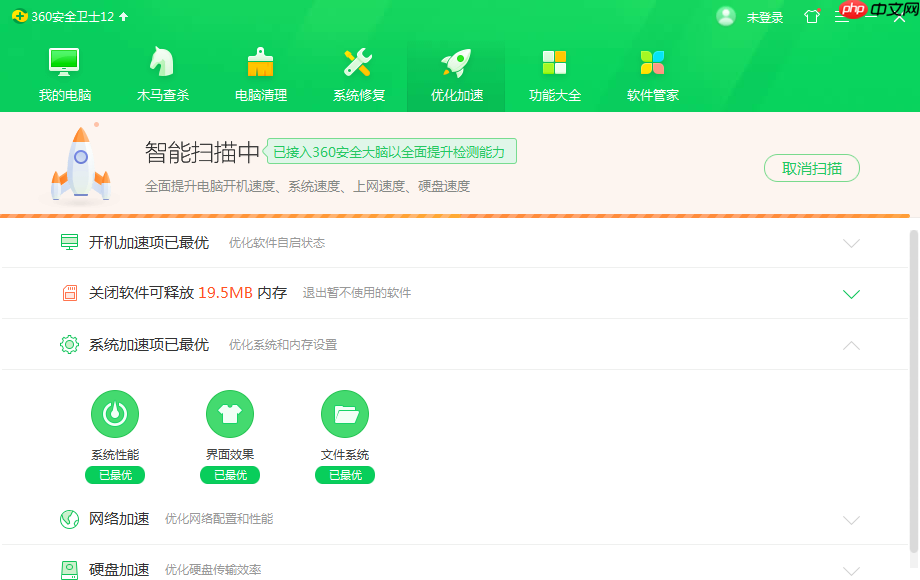Viewport: 920px width, 580px height.
Task: Click the memory chip icon beside 关闭软件
Action: click(69, 293)
